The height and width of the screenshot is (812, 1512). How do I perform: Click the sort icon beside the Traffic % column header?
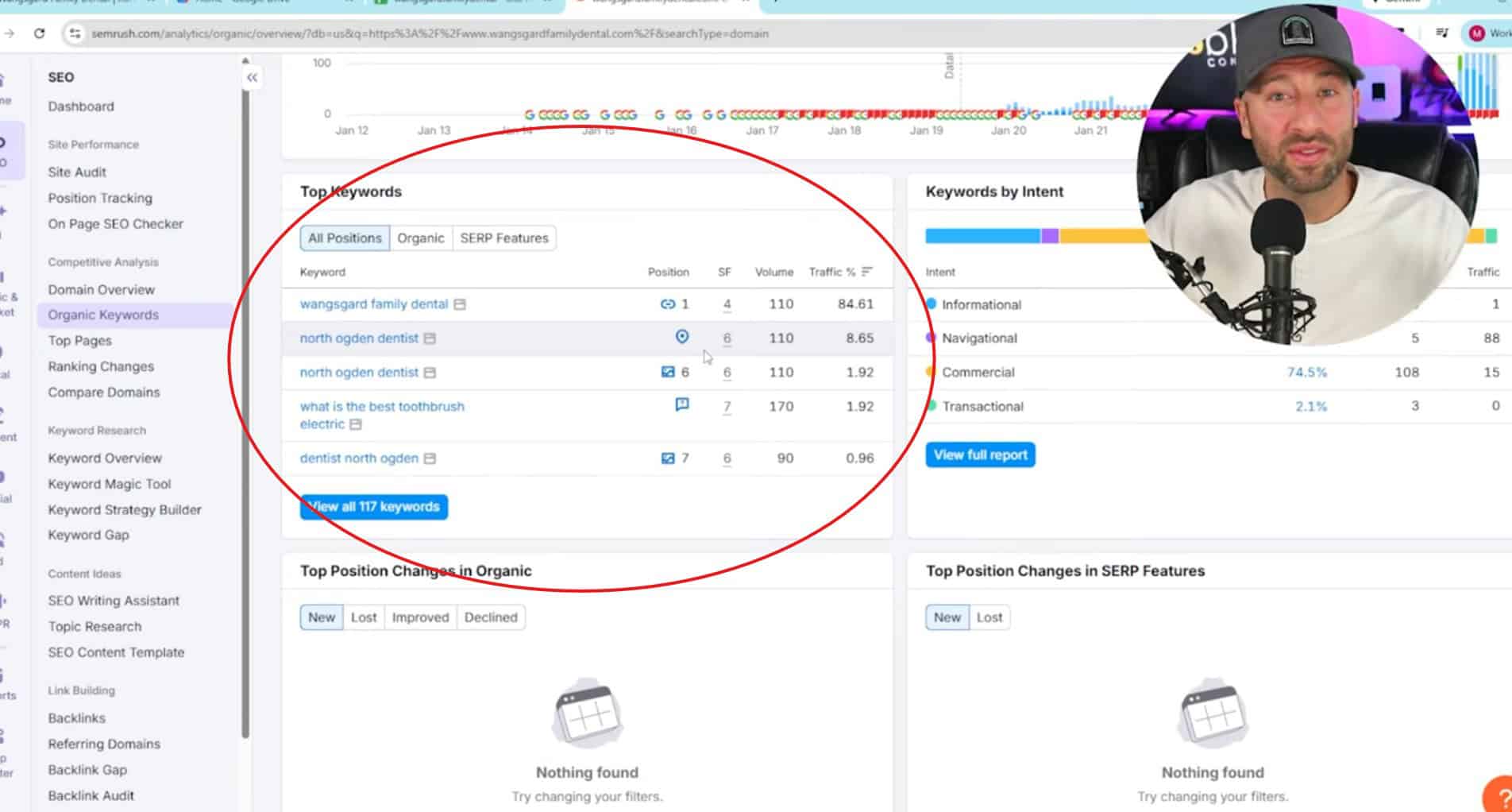coord(868,271)
